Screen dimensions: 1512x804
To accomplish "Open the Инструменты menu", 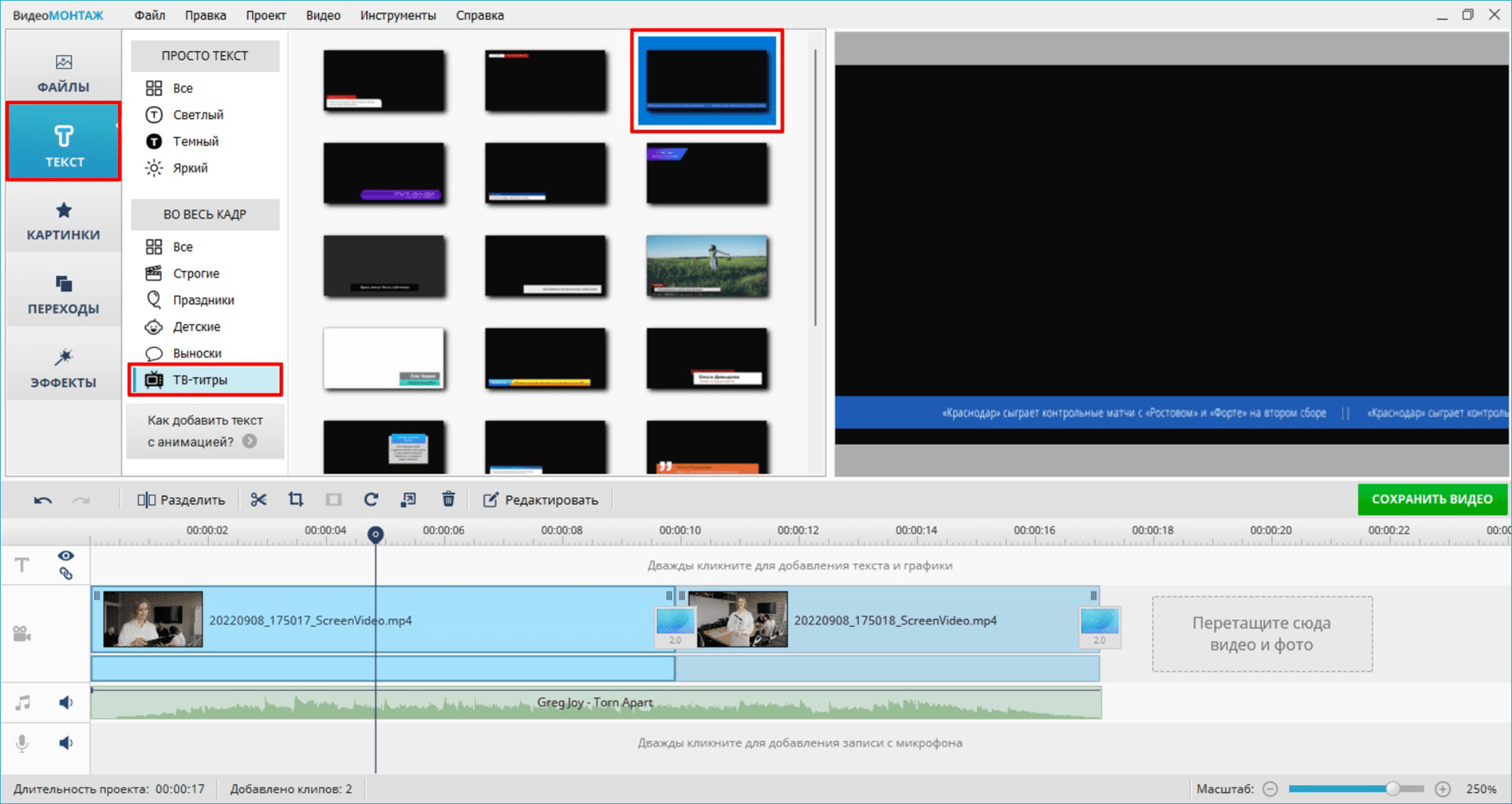I will pos(398,15).
